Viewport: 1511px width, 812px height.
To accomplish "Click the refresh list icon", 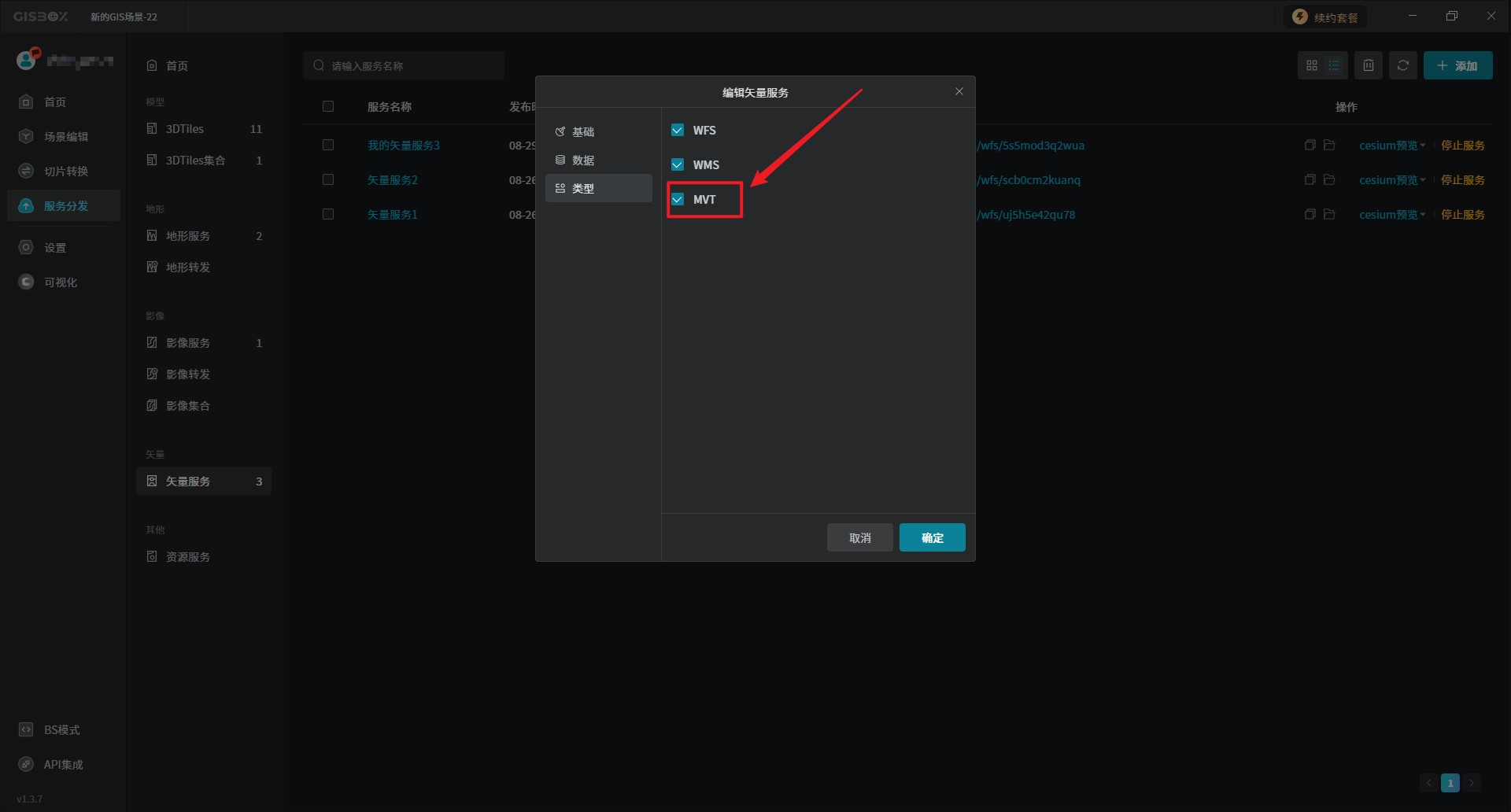I will click(x=1402, y=65).
